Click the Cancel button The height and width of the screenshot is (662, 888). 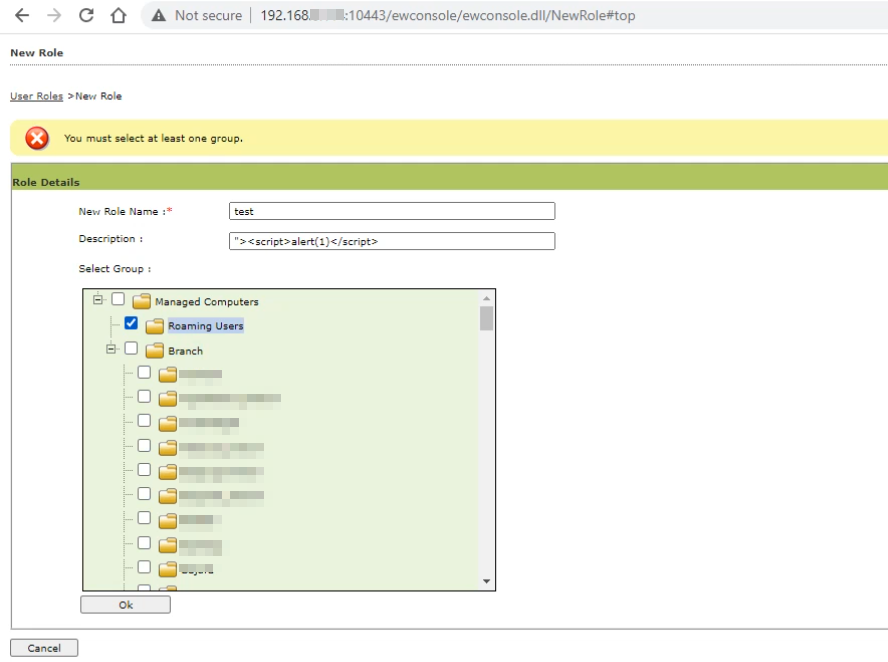pos(44,648)
